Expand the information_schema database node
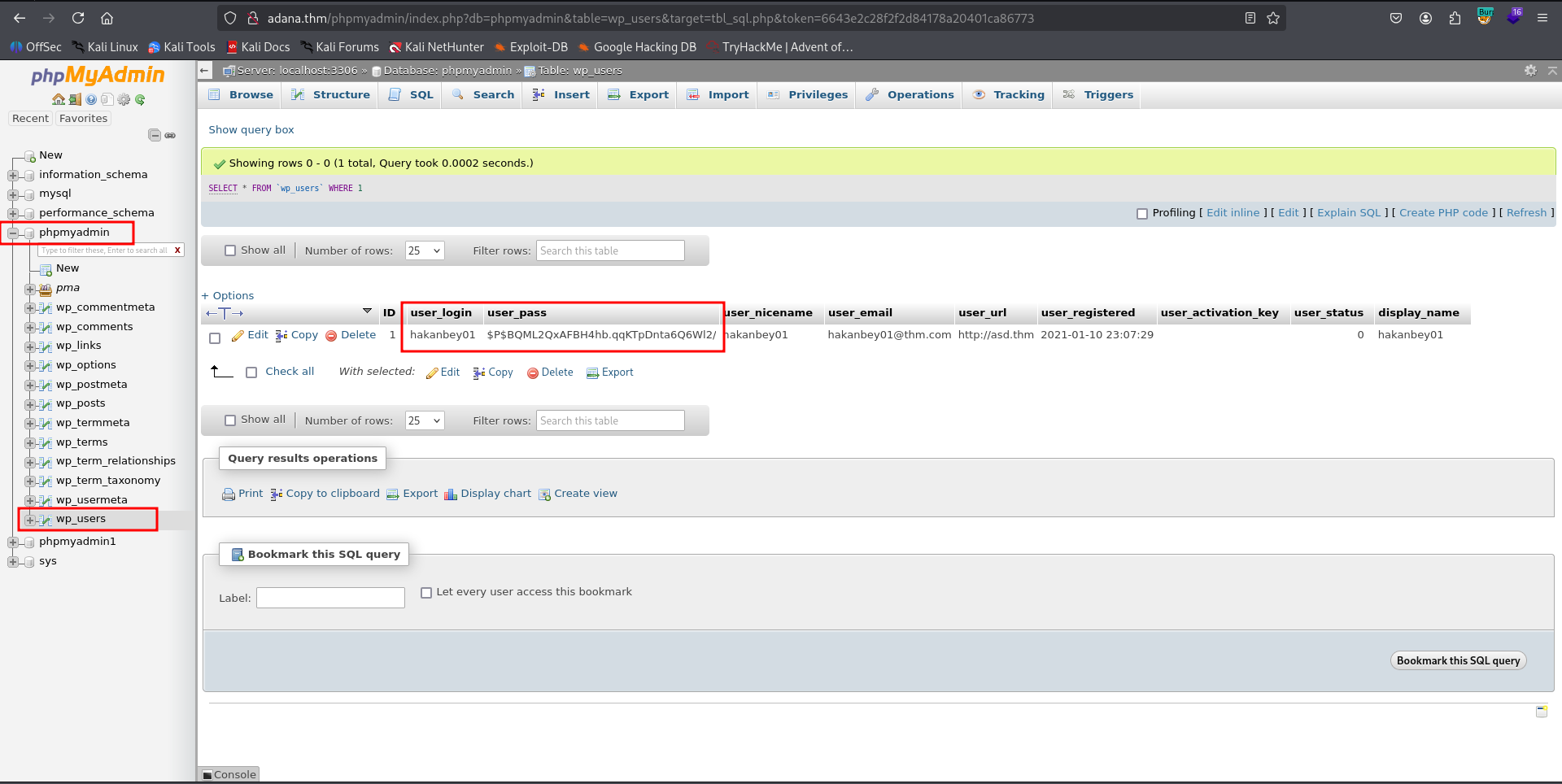This screenshot has height=784, width=1562. (13, 175)
